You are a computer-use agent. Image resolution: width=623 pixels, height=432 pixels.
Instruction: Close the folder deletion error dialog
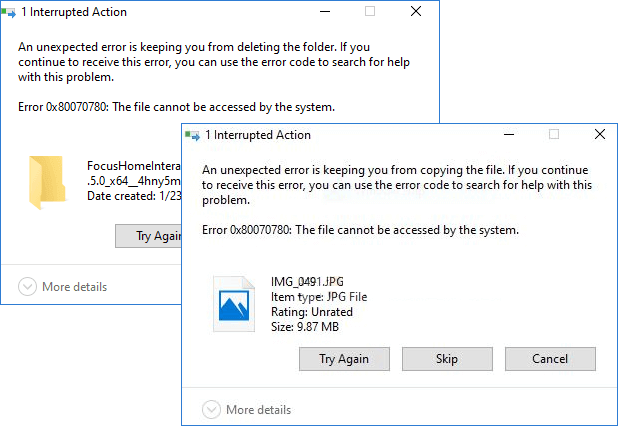416,12
